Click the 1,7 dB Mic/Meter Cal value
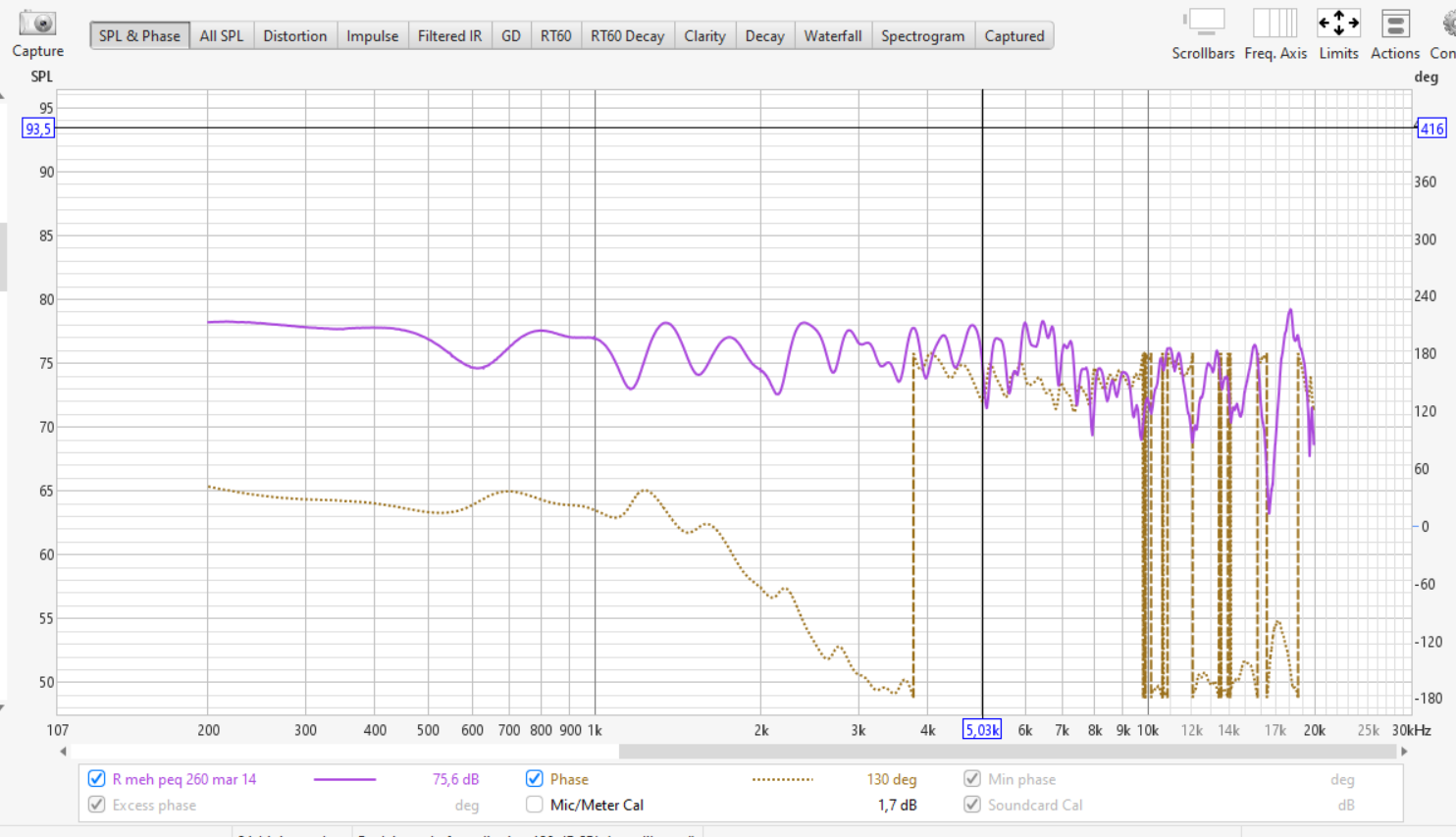The height and width of the screenshot is (837, 1456). pos(897,805)
